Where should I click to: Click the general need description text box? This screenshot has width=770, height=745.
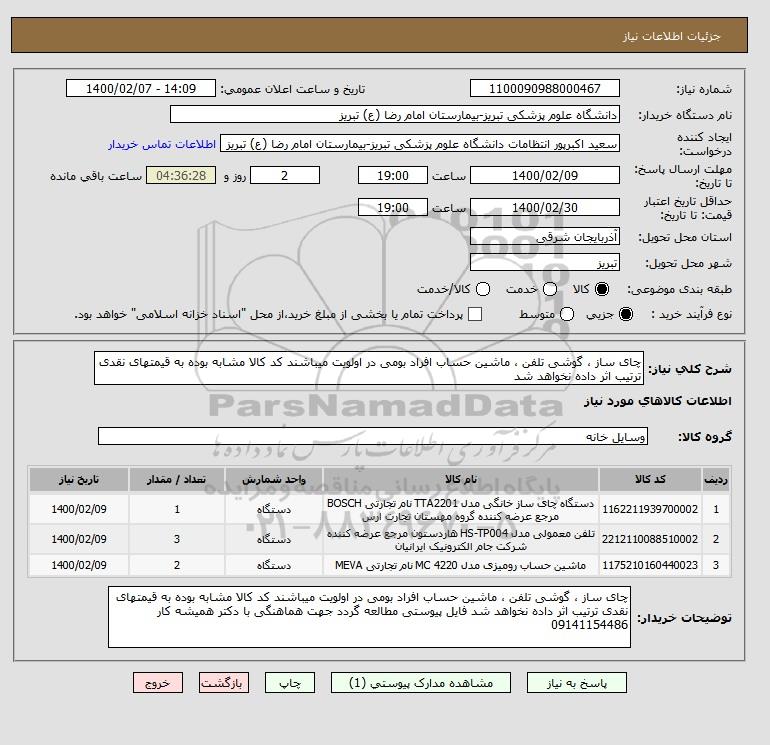(x=369, y=368)
